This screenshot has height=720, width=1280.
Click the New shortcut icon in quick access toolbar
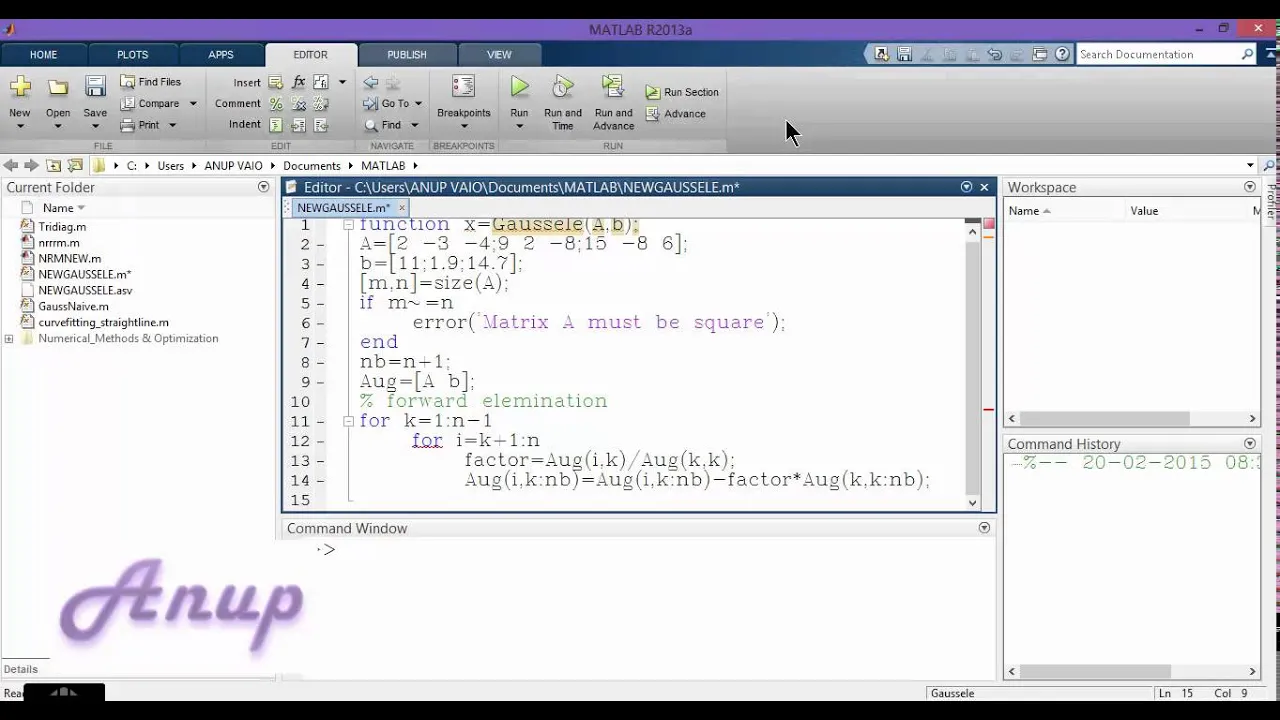[881, 54]
